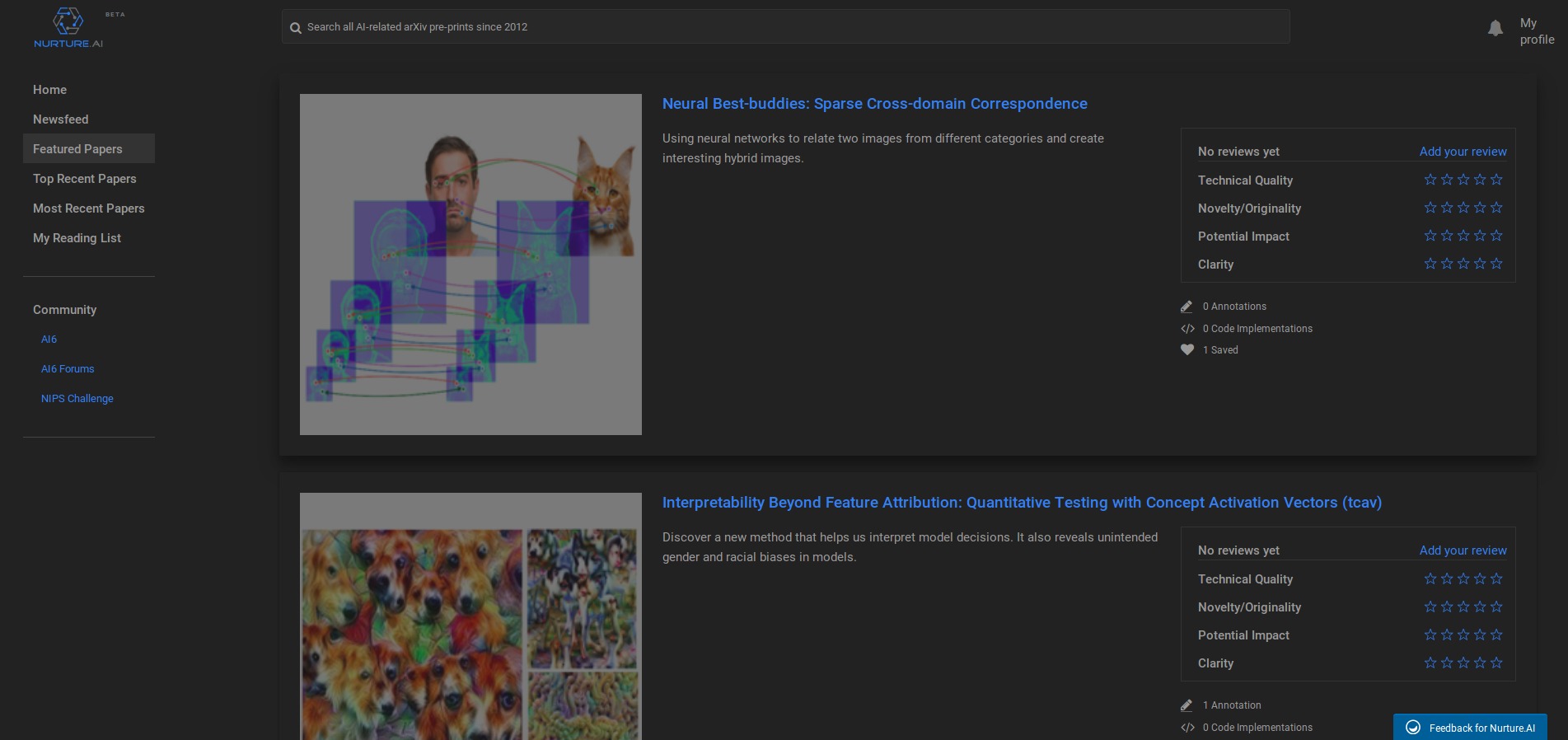Click the tcav paper description text

[910, 547]
